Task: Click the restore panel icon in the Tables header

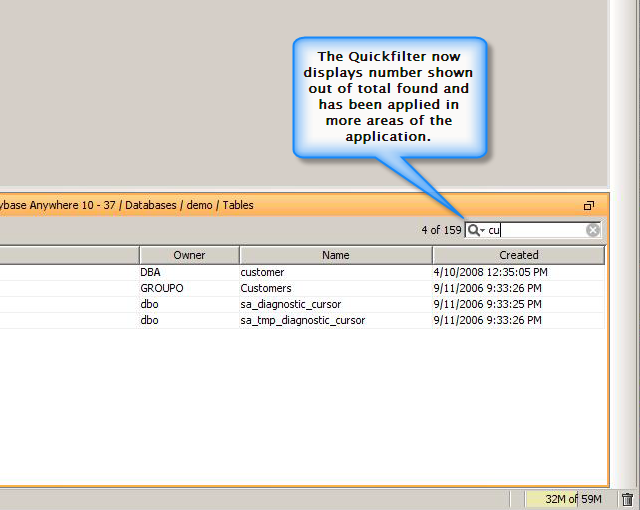Action: (x=589, y=206)
